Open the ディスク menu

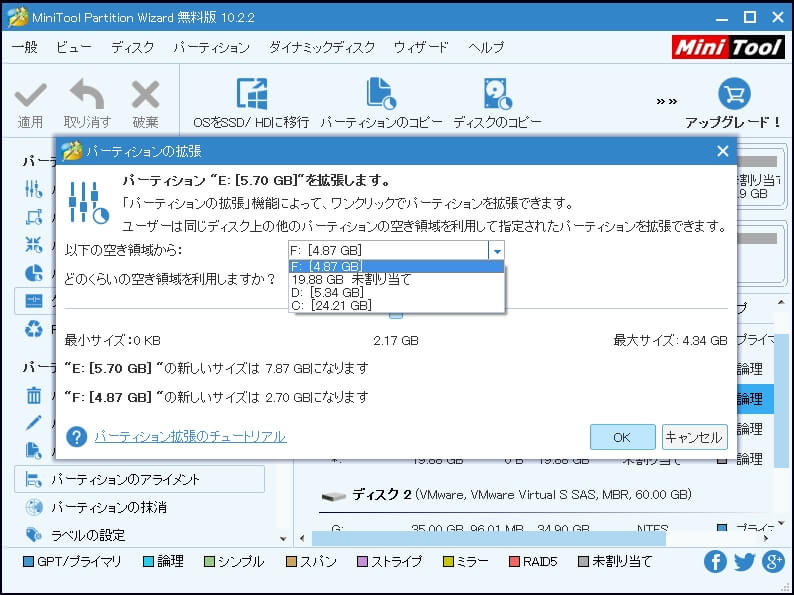point(133,48)
